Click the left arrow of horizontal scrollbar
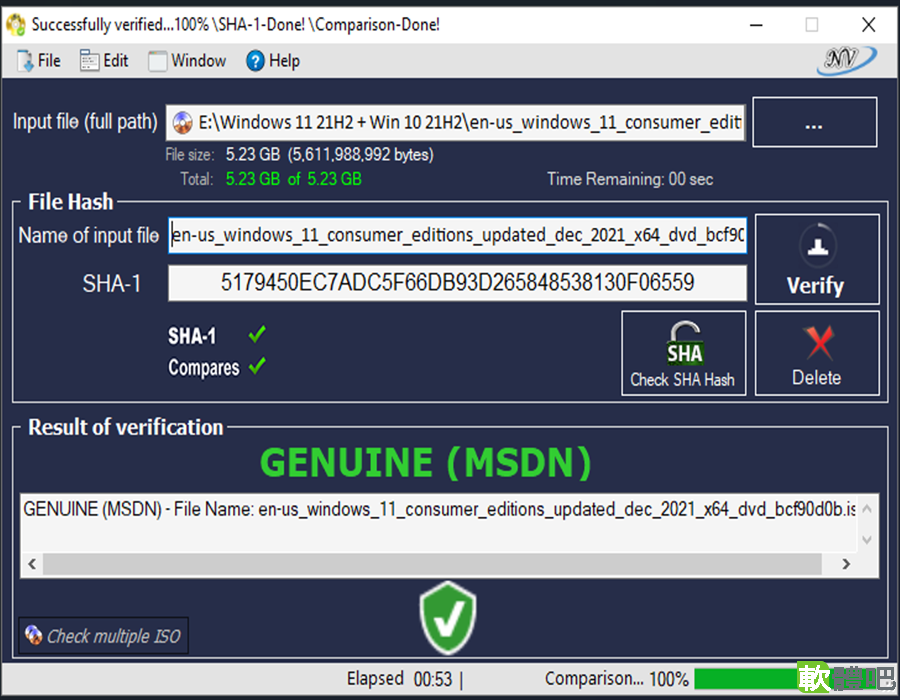Viewport: 900px width, 700px height. [32, 564]
